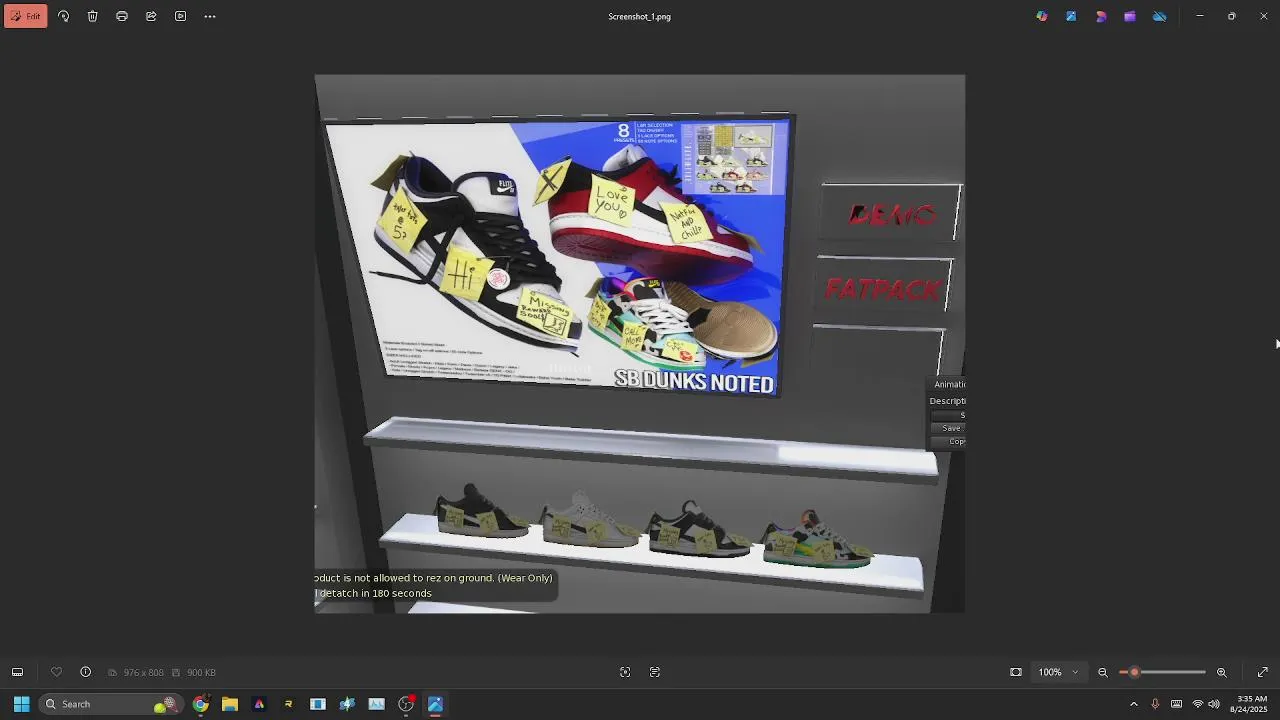Open the Windows Start menu

[21, 704]
